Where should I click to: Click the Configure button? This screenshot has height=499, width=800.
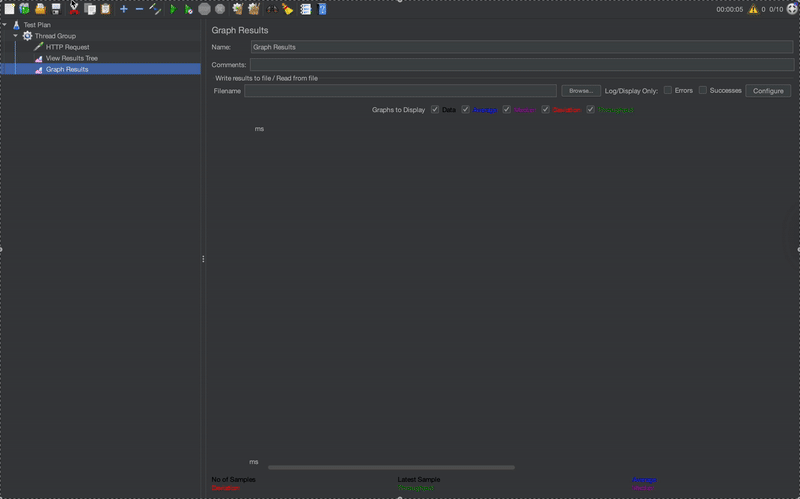tap(768, 91)
